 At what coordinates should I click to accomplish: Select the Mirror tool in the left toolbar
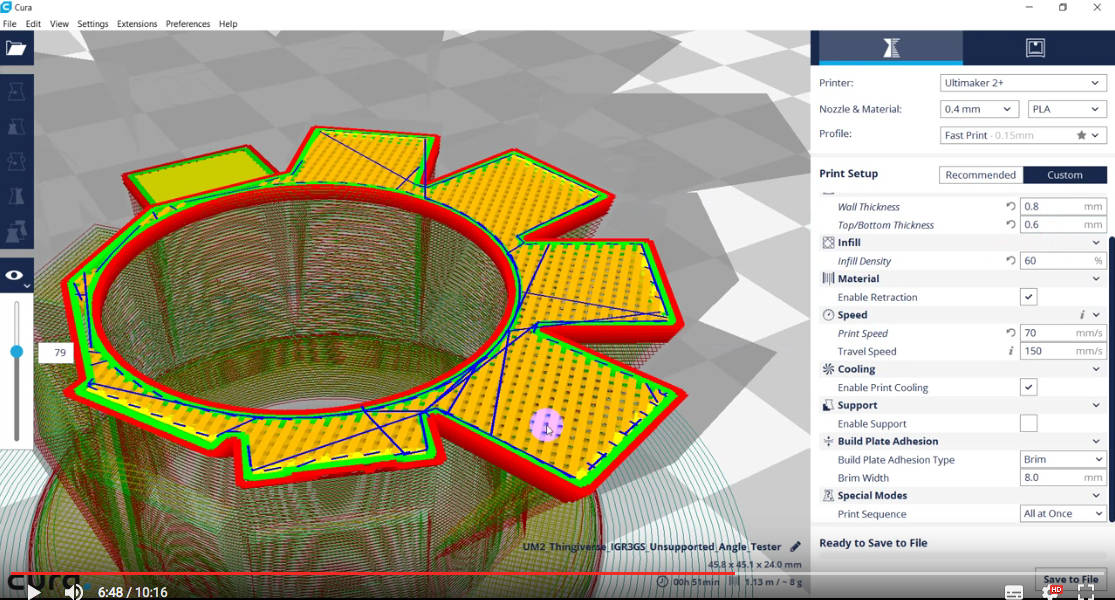coord(16,196)
